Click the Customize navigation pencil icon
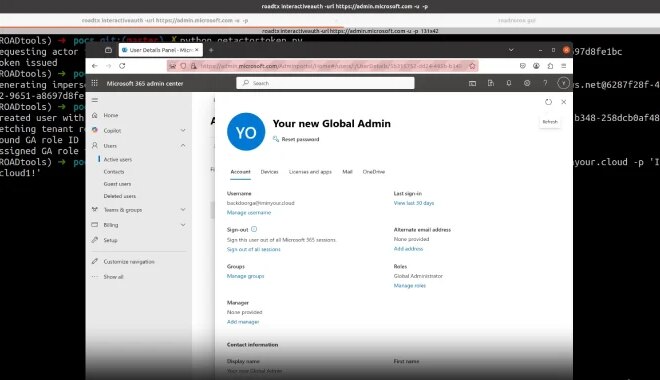Screen dimensions: 660x380 tap(95, 261)
